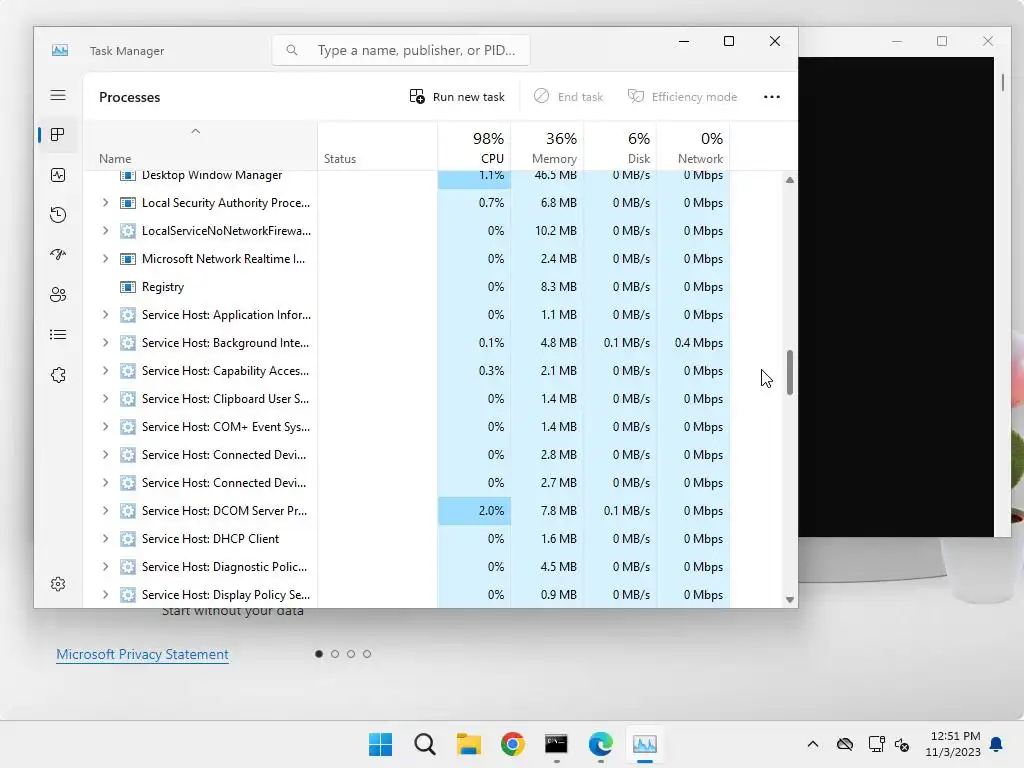Select the first carousel page dot

[x=319, y=654]
